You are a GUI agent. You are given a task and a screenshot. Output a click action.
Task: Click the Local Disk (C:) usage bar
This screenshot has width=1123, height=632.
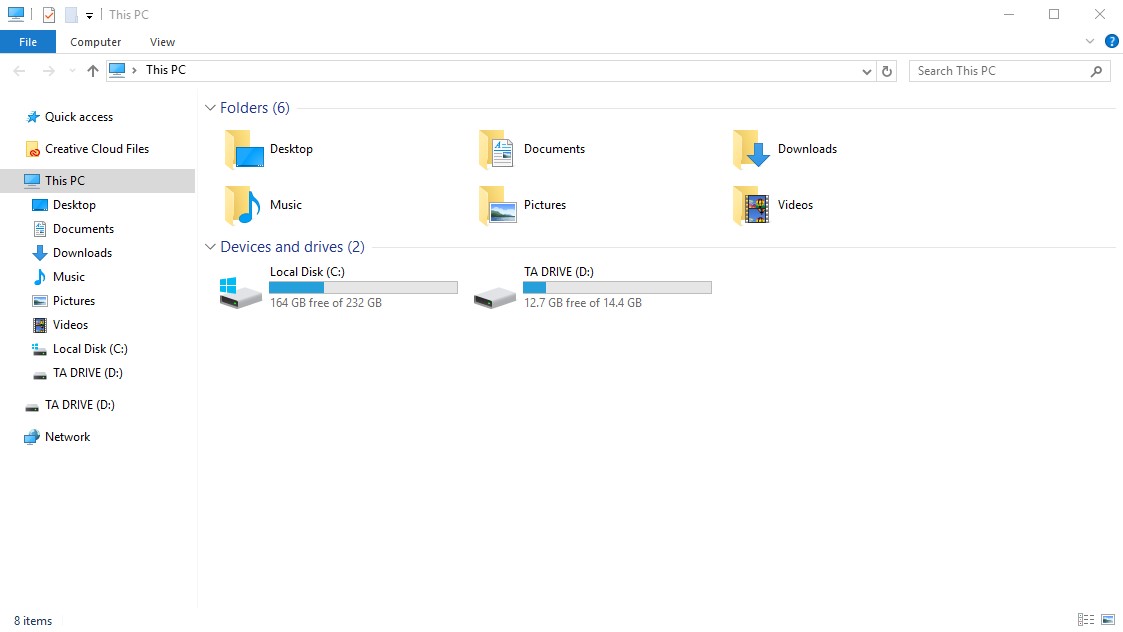pos(363,287)
